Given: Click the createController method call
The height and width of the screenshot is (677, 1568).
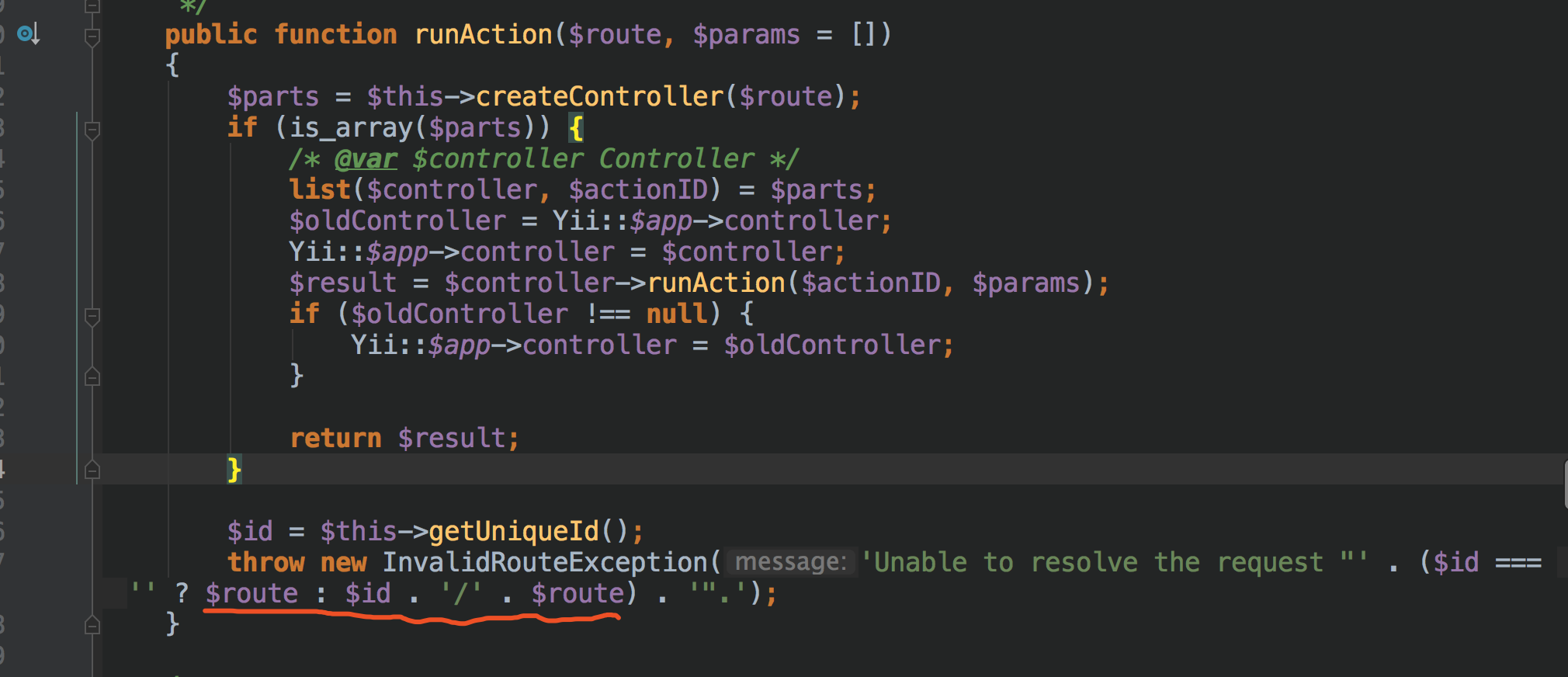Looking at the screenshot, I should (599, 96).
